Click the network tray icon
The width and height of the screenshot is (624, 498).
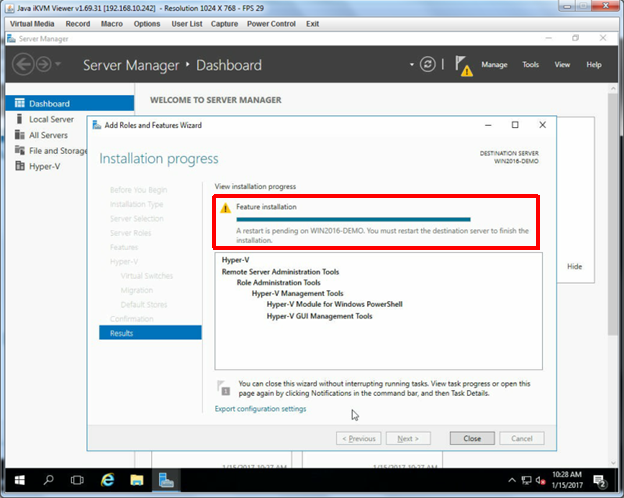click(x=526, y=480)
